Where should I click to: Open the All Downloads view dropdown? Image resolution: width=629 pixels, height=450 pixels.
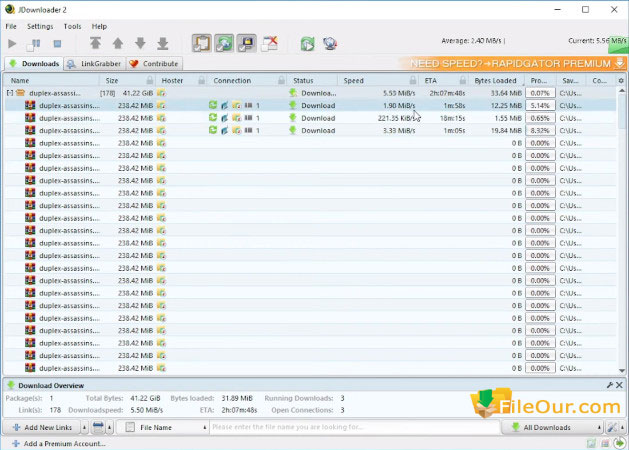(x=553, y=428)
